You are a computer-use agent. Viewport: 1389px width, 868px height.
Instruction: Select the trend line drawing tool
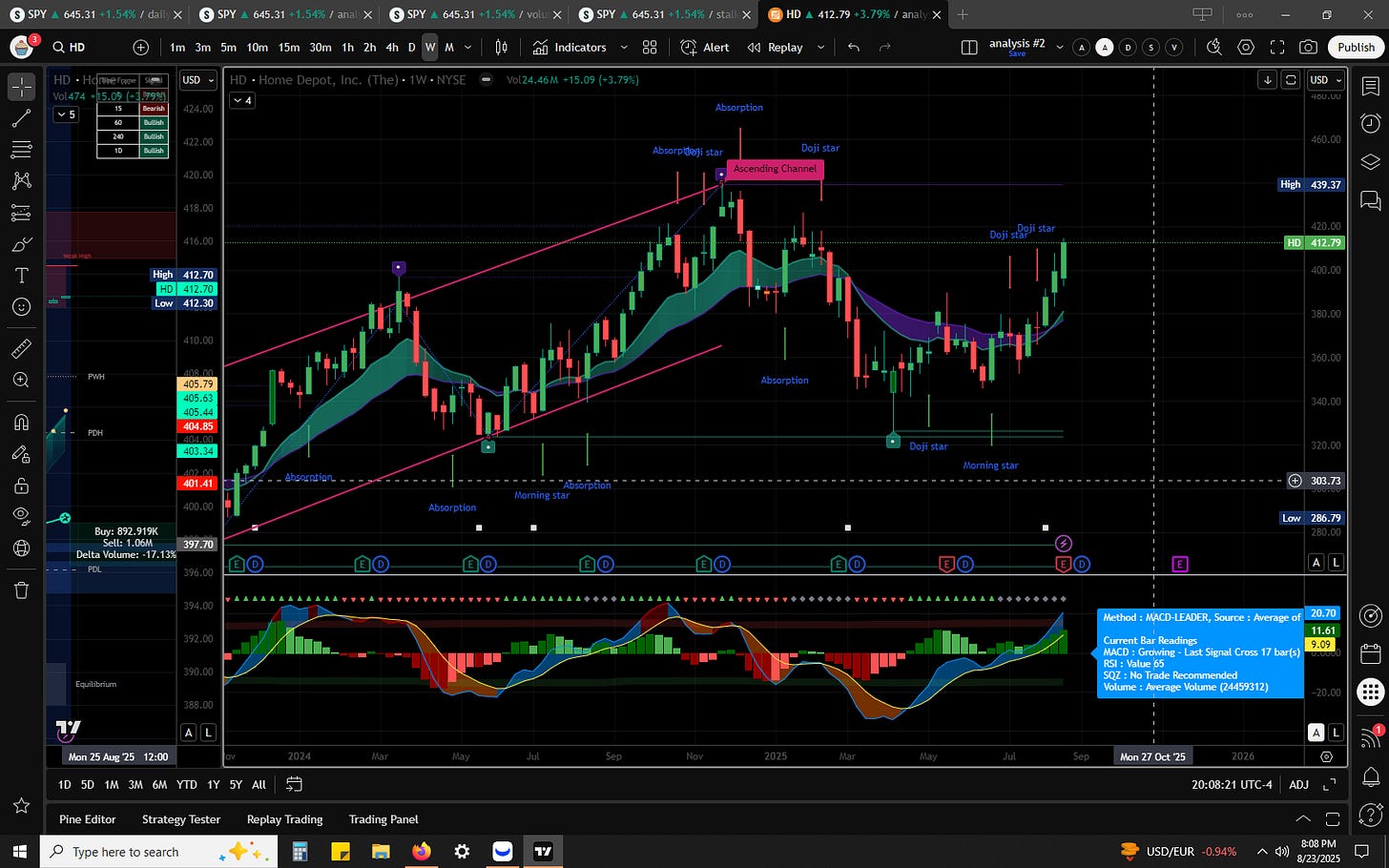(x=21, y=118)
